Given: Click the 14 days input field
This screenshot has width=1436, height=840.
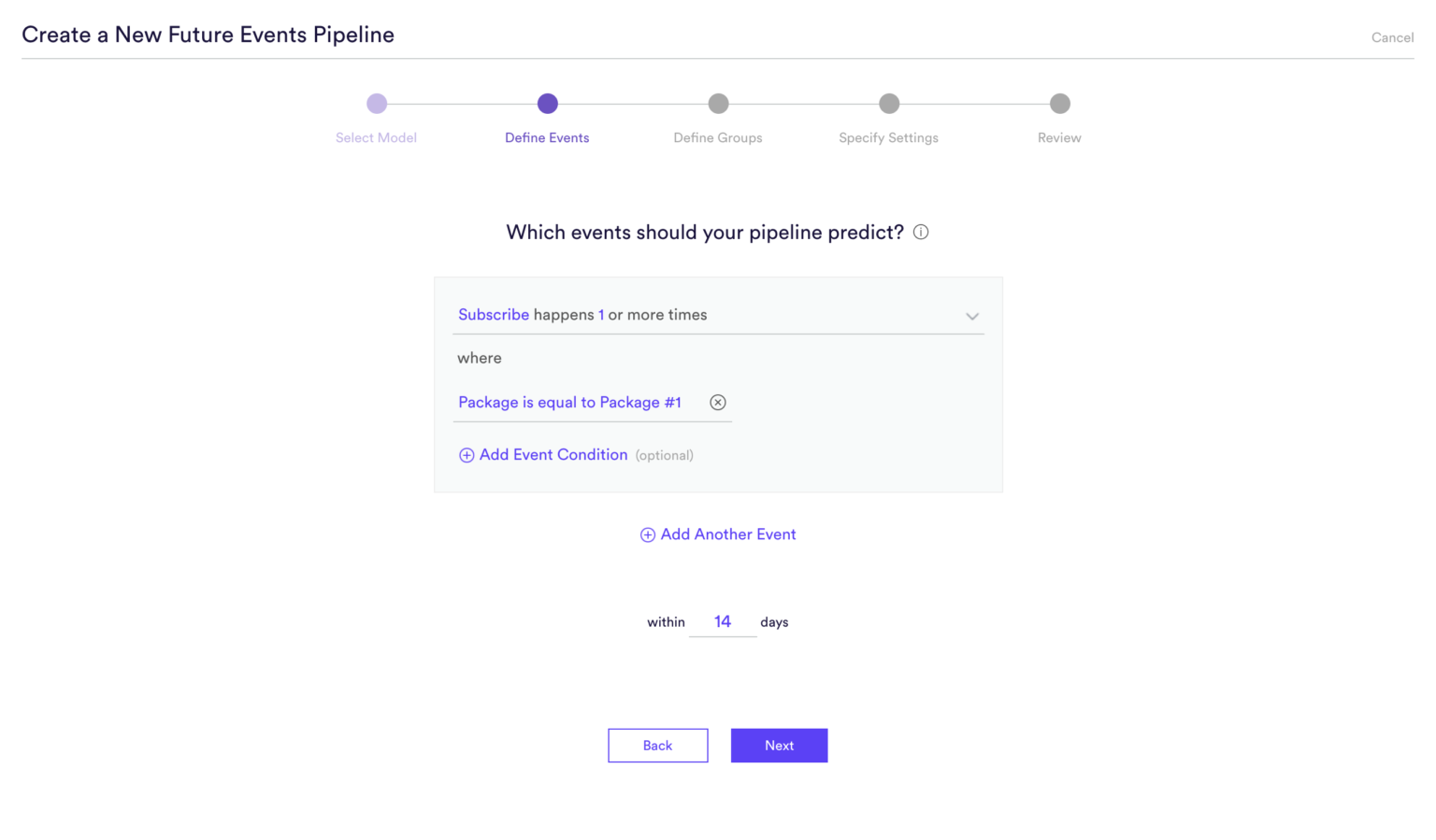Looking at the screenshot, I should tap(722, 620).
